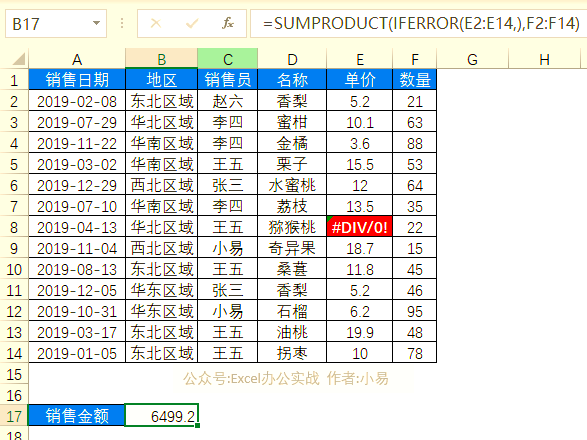Select row 17 header

point(14,415)
